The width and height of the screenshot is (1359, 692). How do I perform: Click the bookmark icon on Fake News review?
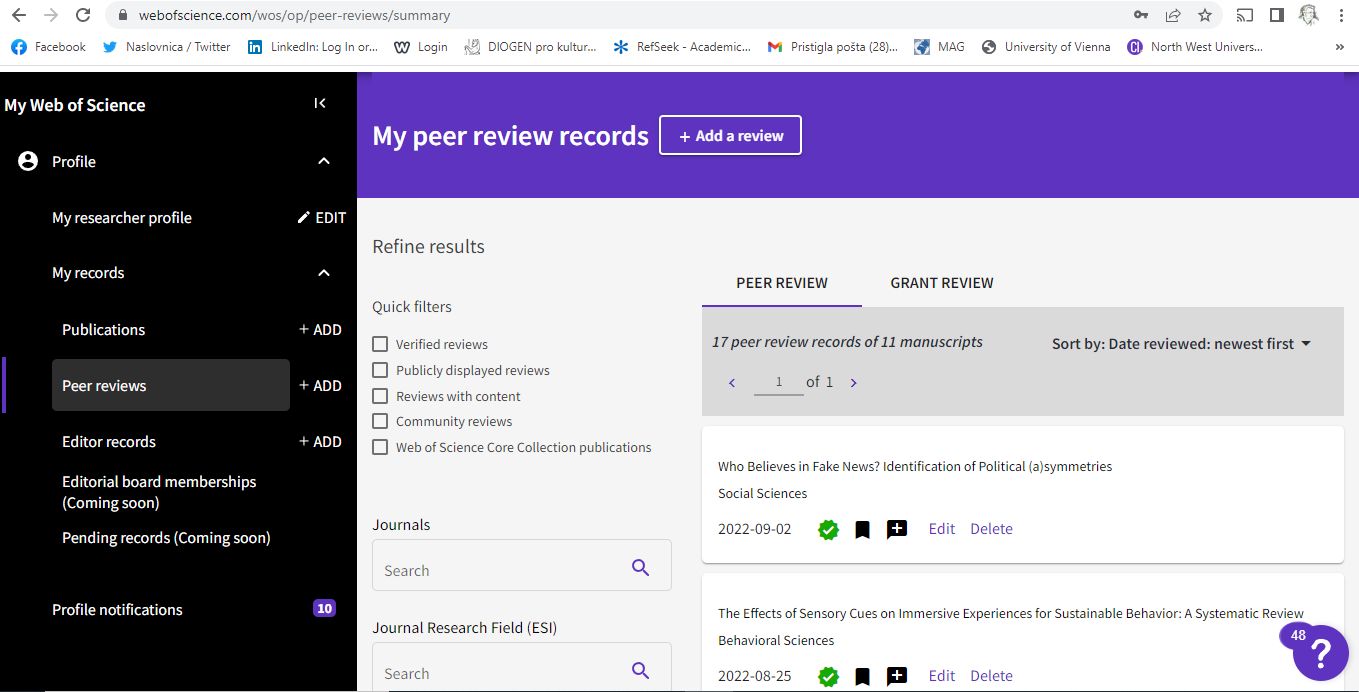coord(862,529)
